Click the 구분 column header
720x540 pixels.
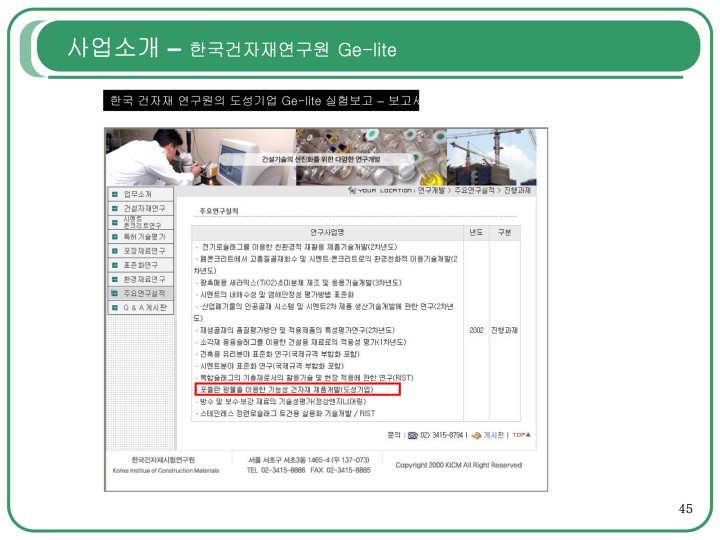505,232
